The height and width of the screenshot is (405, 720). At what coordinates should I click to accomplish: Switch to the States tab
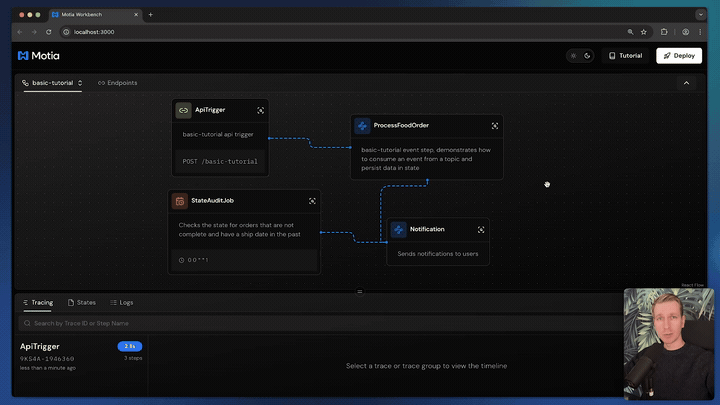point(82,302)
